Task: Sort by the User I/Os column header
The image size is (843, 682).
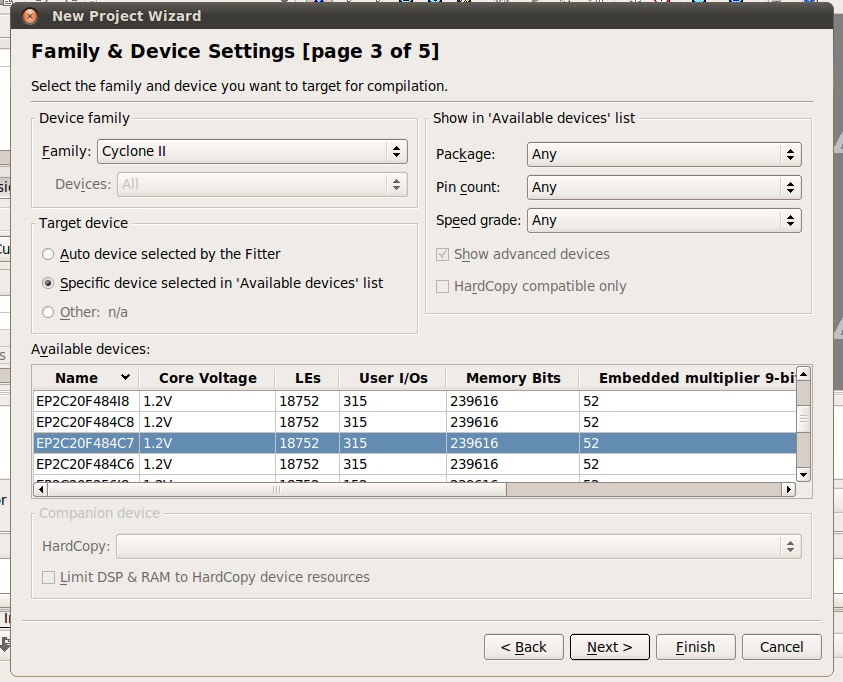Action: pos(393,378)
